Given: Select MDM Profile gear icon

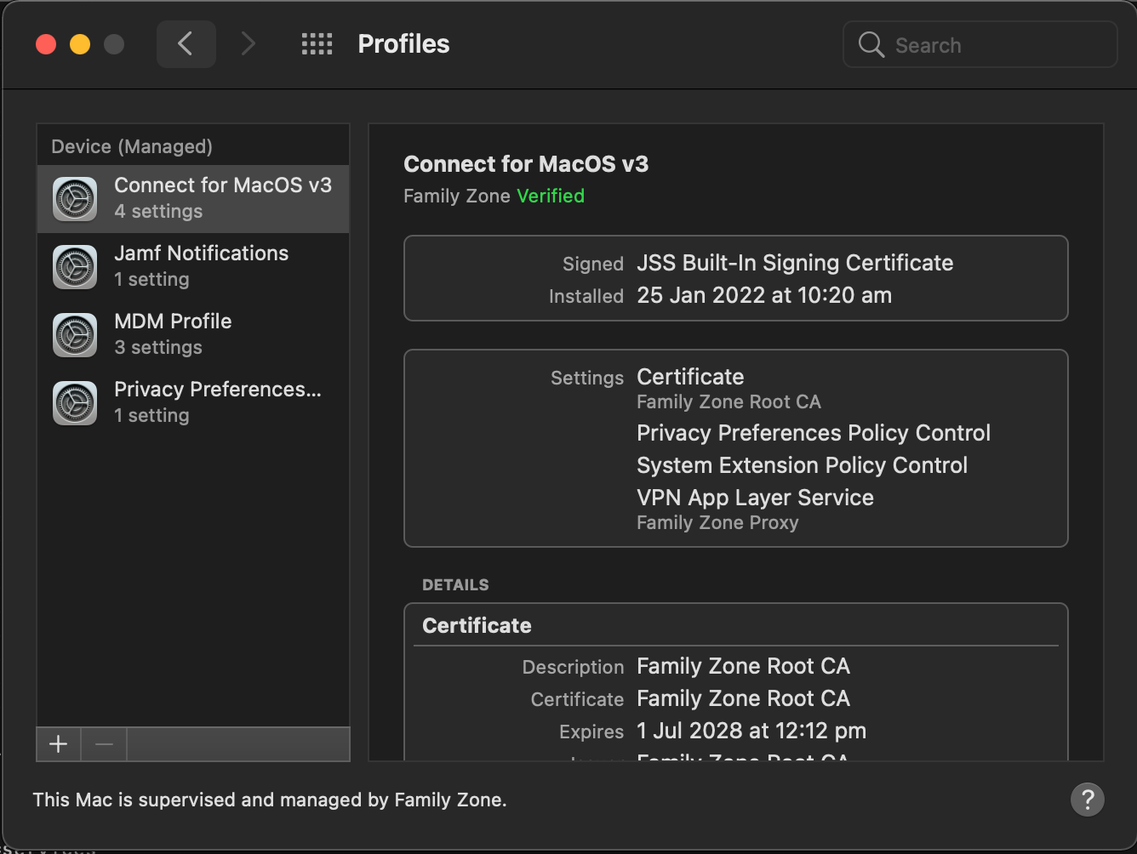Looking at the screenshot, I should [x=75, y=335].
